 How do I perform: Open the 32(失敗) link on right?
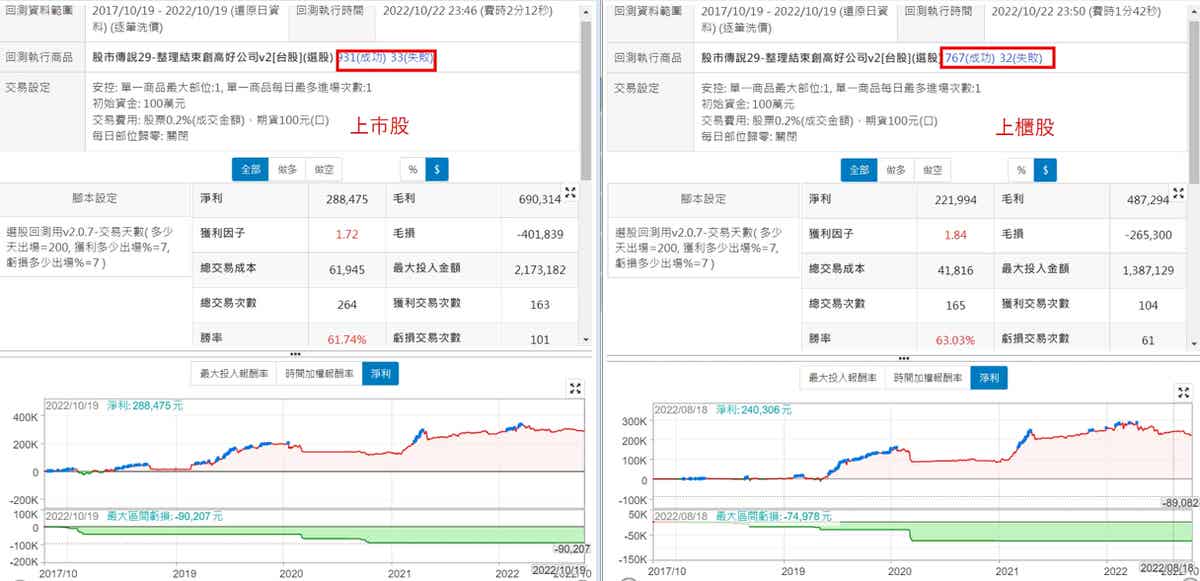(1022, 58)
